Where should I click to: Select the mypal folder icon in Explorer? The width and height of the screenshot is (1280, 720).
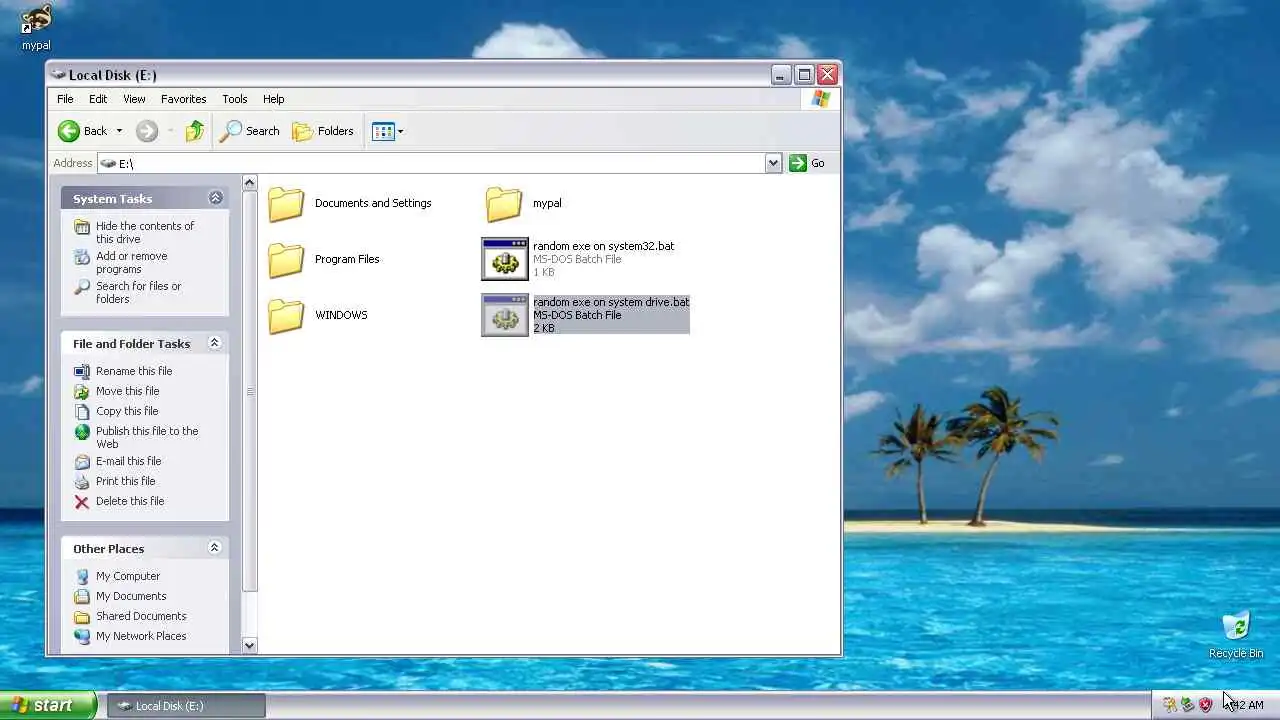point(504,203)
